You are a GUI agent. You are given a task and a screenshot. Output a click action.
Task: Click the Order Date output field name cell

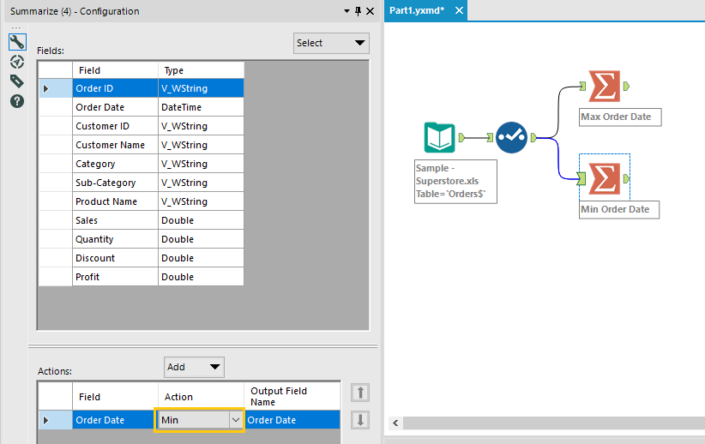(x=292, y=420)
